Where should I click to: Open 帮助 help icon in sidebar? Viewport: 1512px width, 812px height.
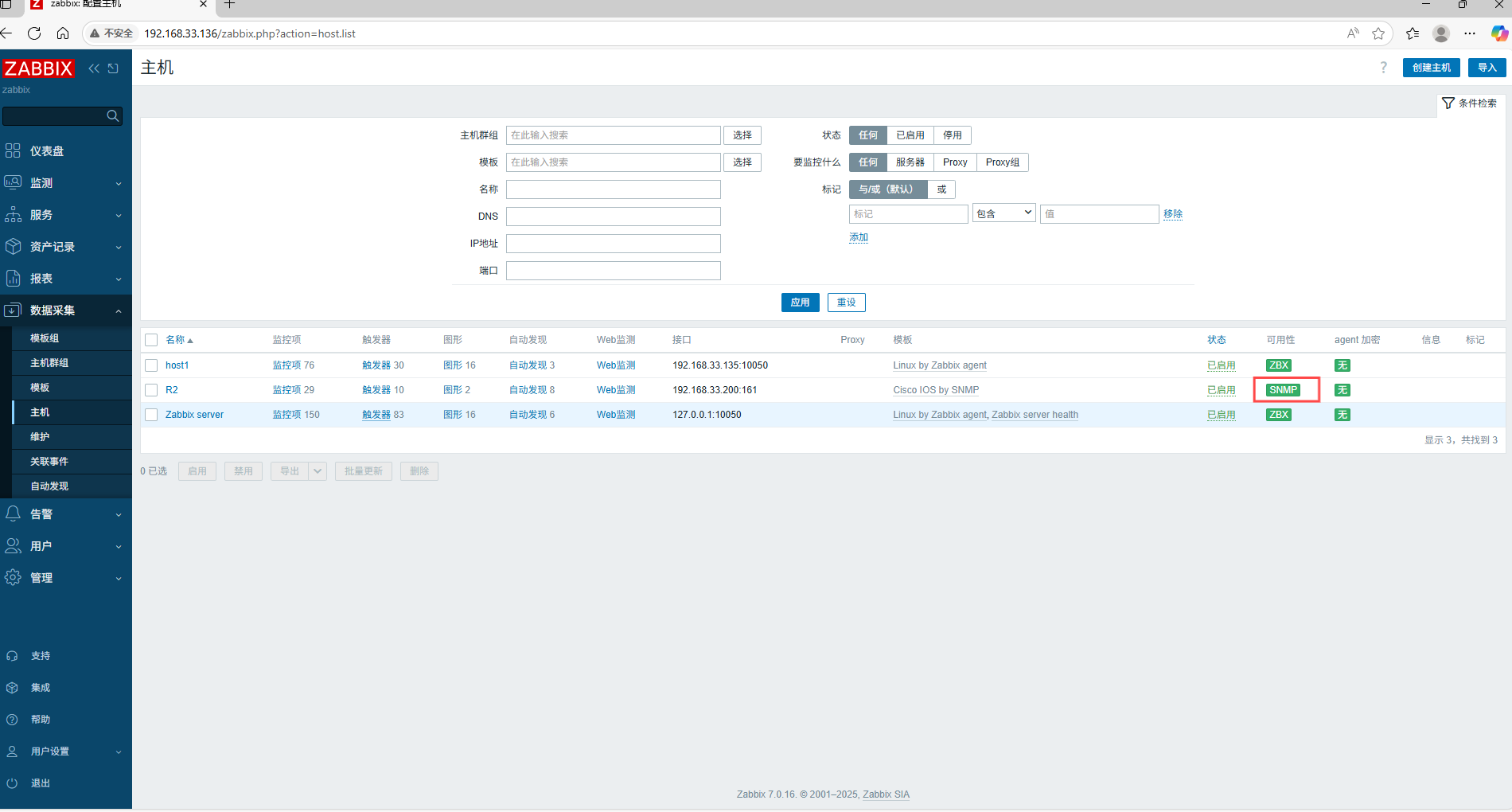coord(12,720)
